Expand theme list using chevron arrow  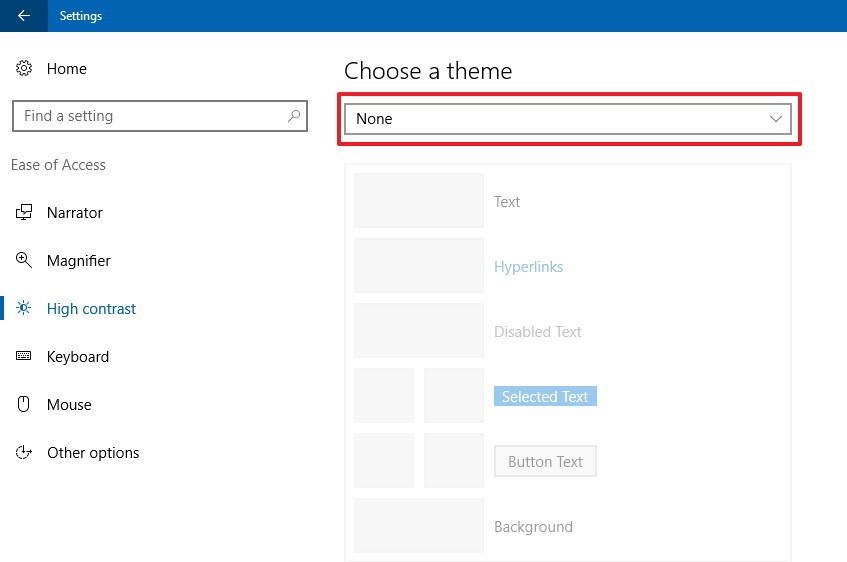click(x=776, y=119)
